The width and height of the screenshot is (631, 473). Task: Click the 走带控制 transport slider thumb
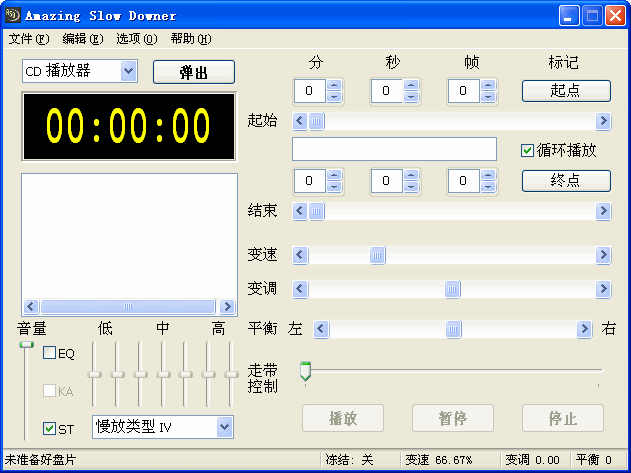click(305, 371)
